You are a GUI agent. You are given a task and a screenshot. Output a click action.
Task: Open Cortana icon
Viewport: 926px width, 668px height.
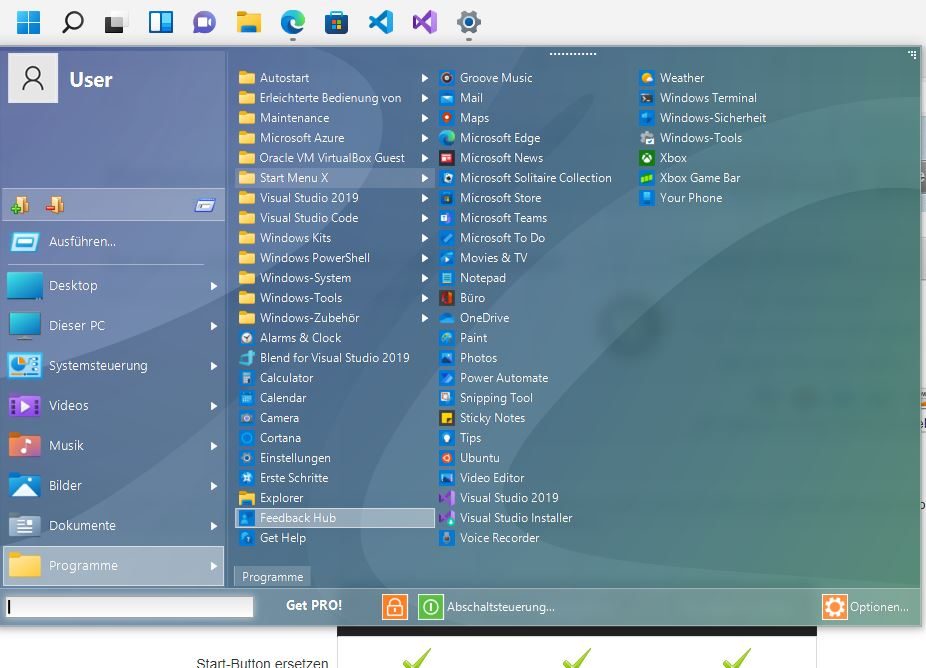click(247, 438)
